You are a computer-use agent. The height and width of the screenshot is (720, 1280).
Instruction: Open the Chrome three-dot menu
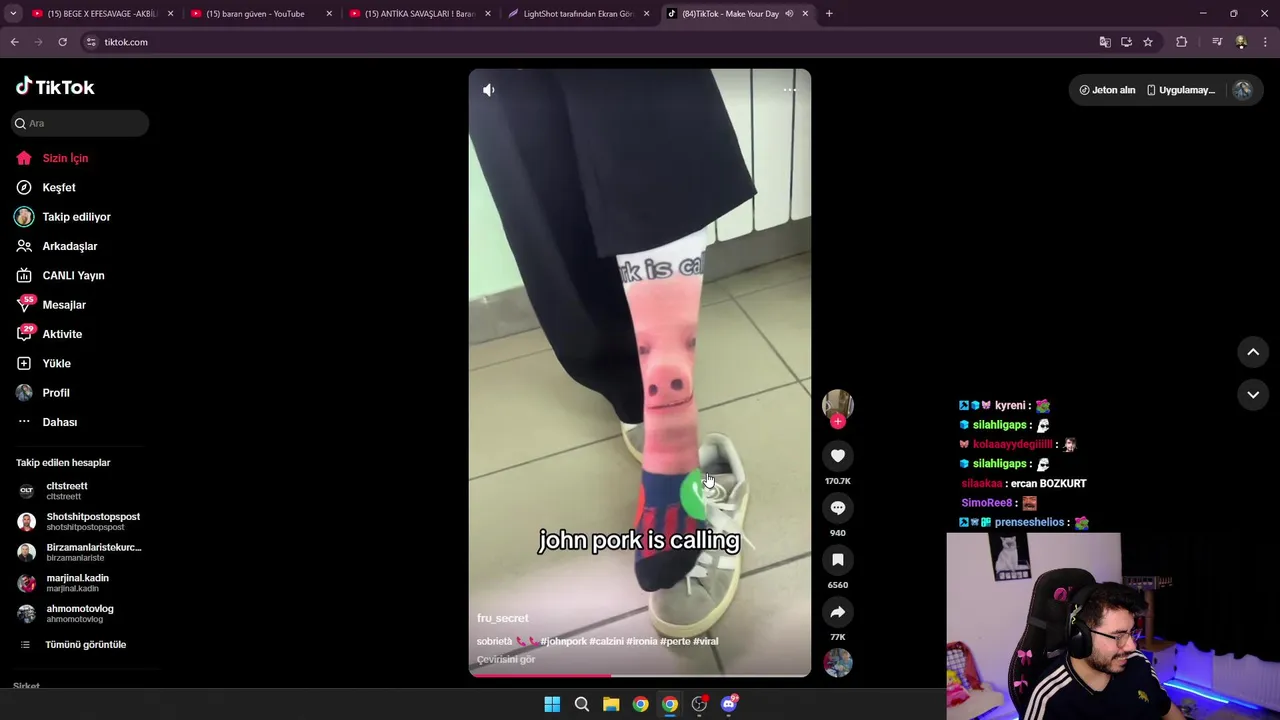1265,42
